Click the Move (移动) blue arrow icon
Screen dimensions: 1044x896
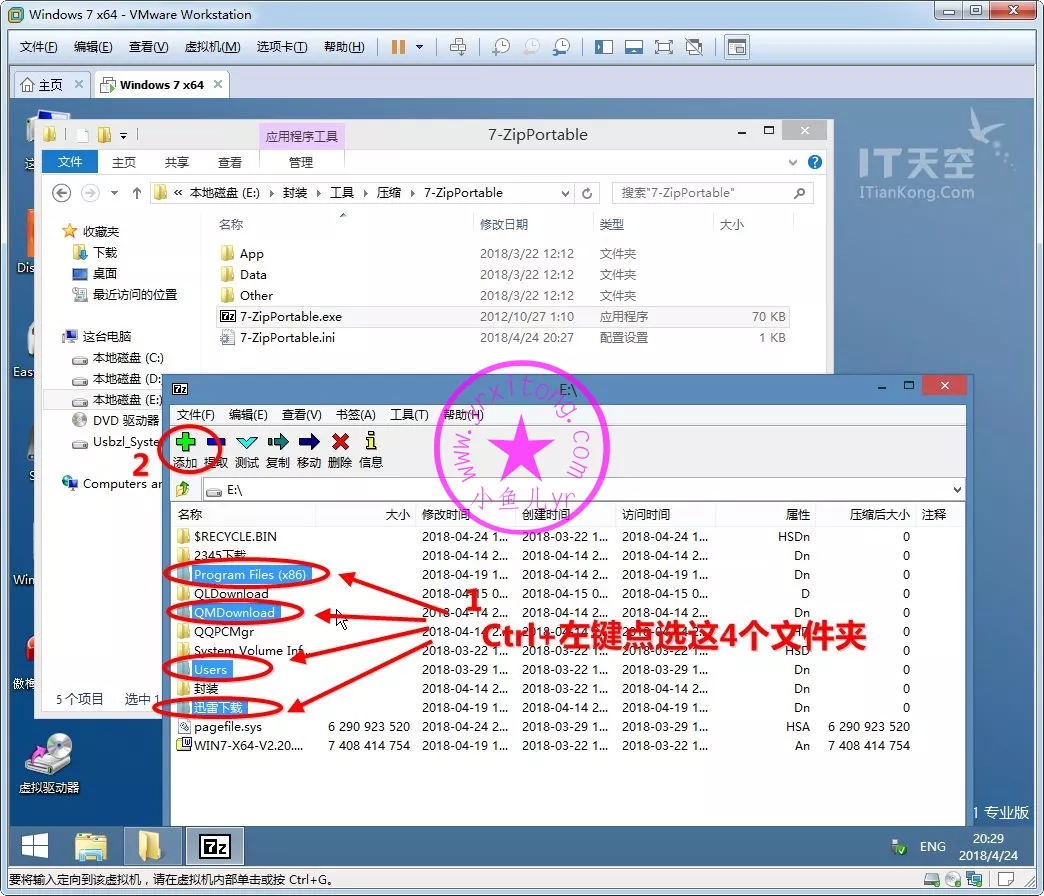309,443
